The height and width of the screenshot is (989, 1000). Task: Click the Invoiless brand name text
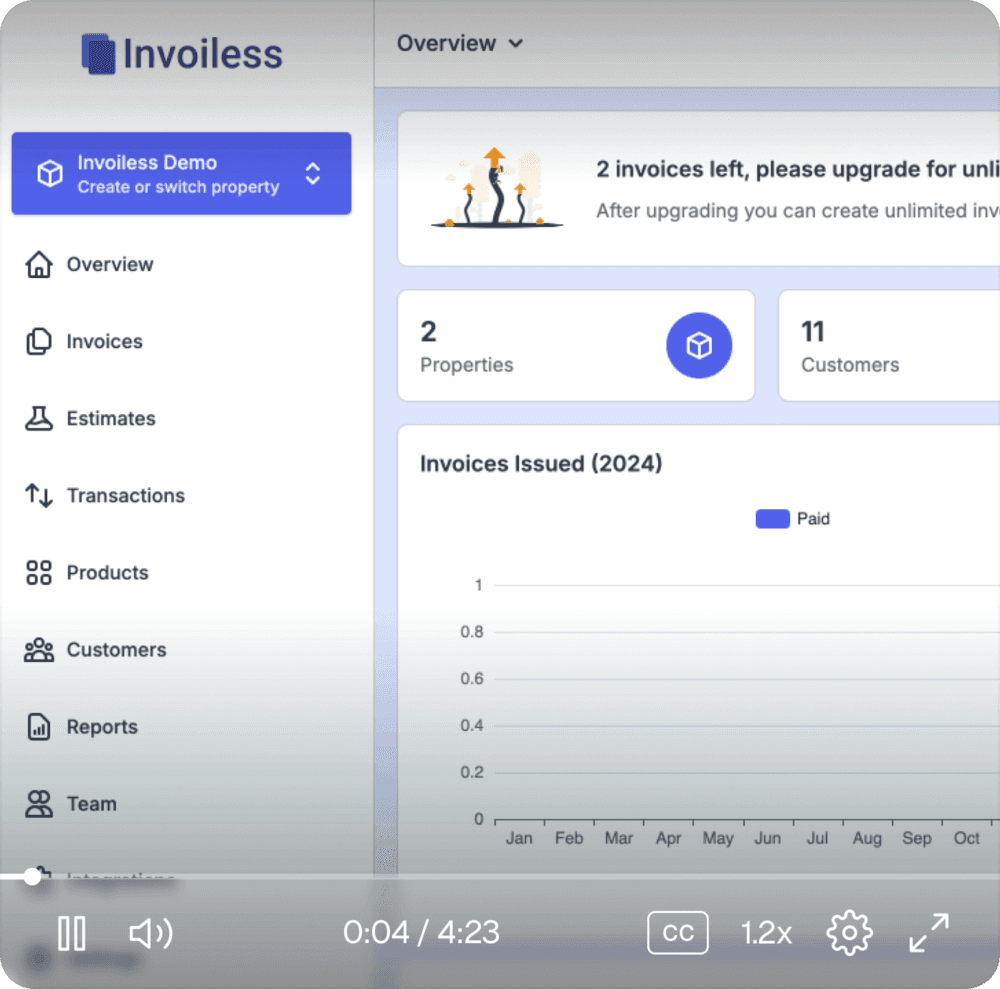pos(202,54)
